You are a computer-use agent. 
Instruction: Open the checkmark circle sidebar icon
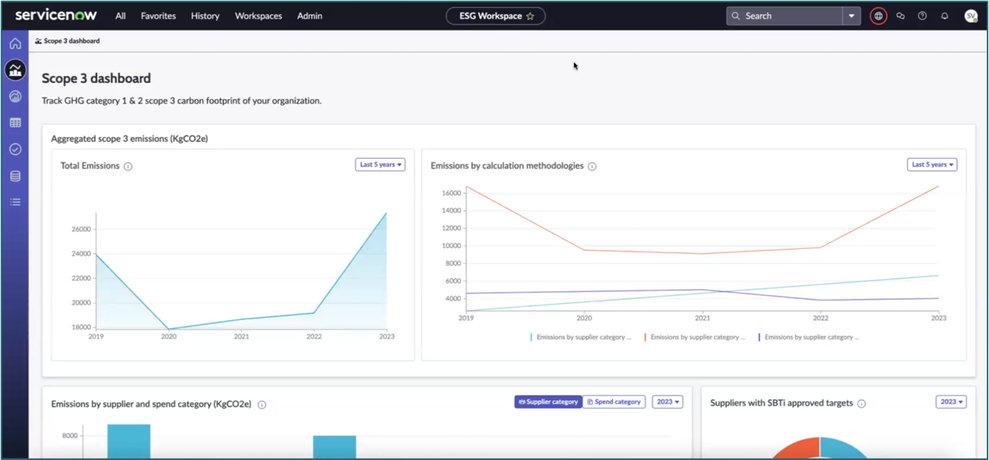[x=15, y=150]
